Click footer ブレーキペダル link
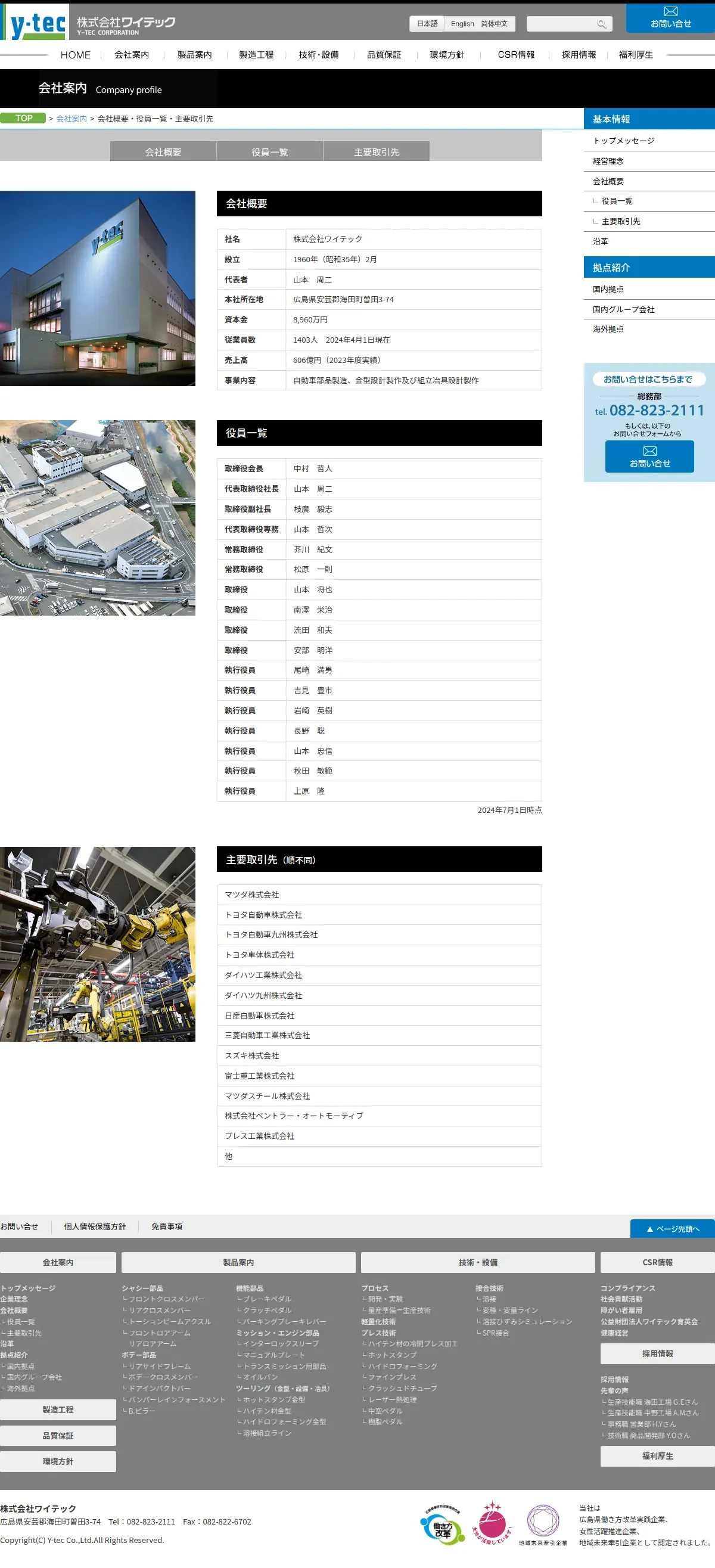The width and height of the screenshot is (715, 1568). (x=267, y=1299)
